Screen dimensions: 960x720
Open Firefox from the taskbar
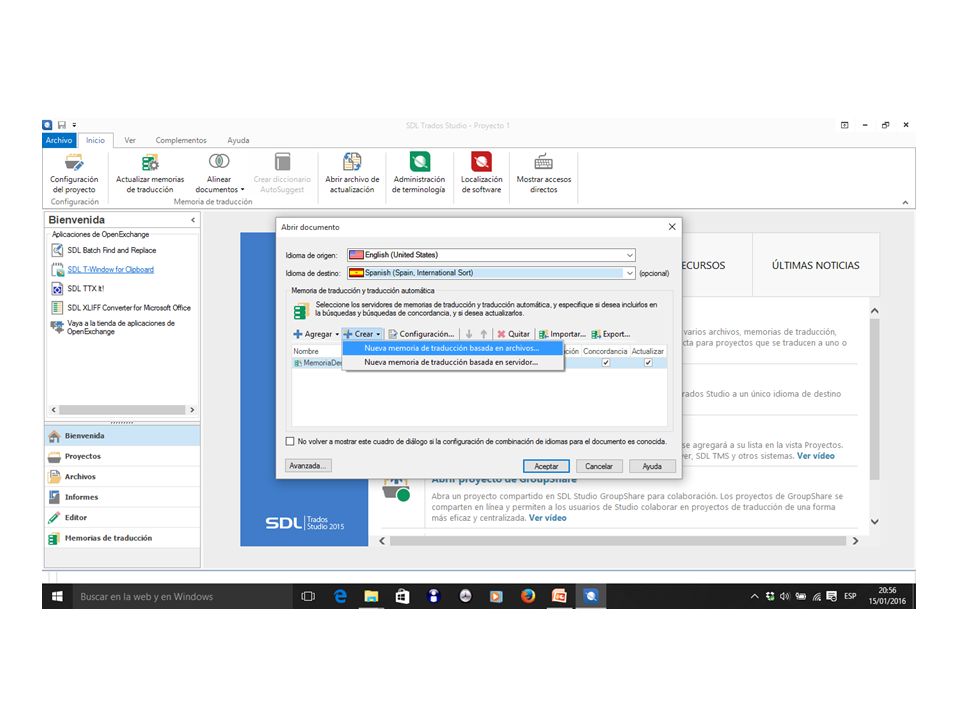(528, 596)
